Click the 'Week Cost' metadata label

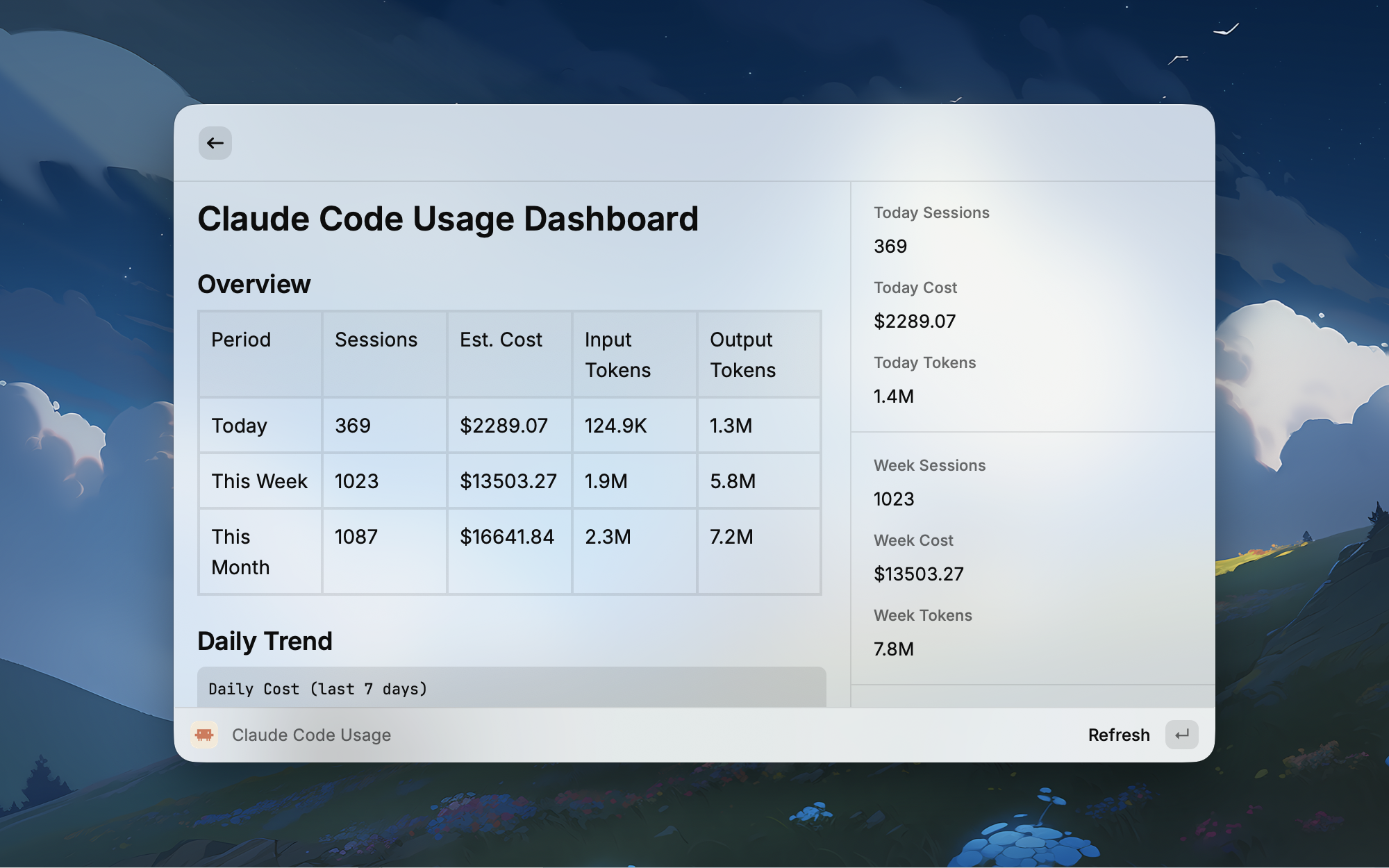913,540
